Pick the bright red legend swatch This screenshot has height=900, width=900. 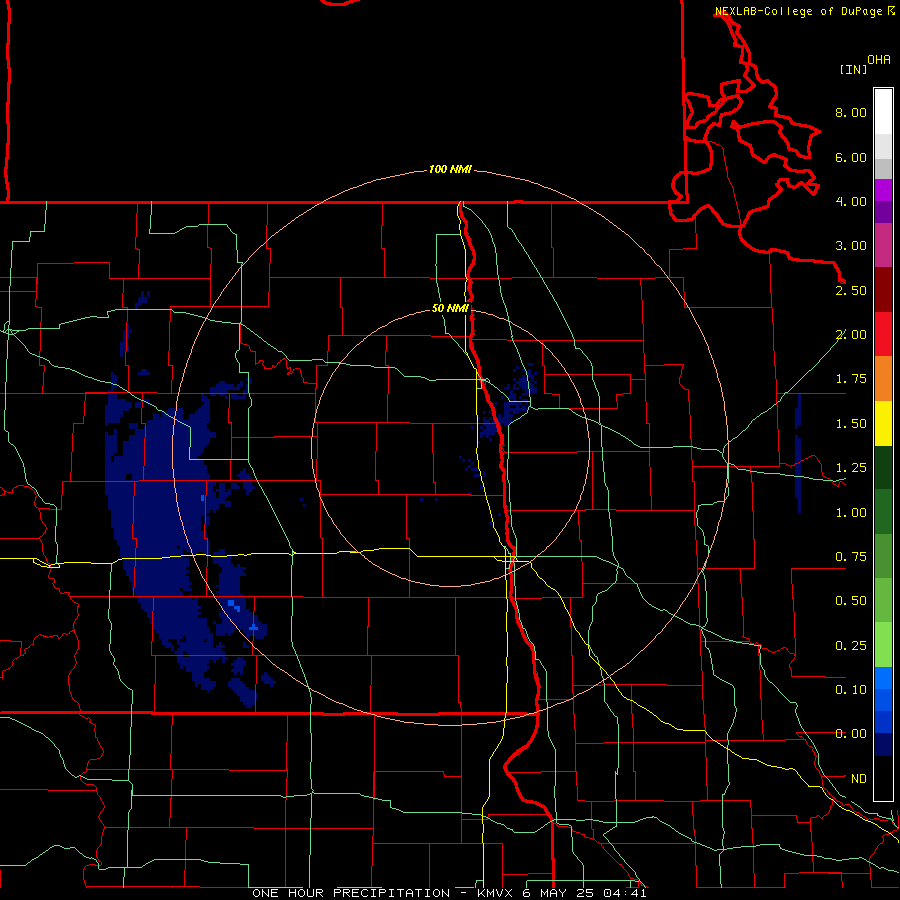tap(883, 334)
